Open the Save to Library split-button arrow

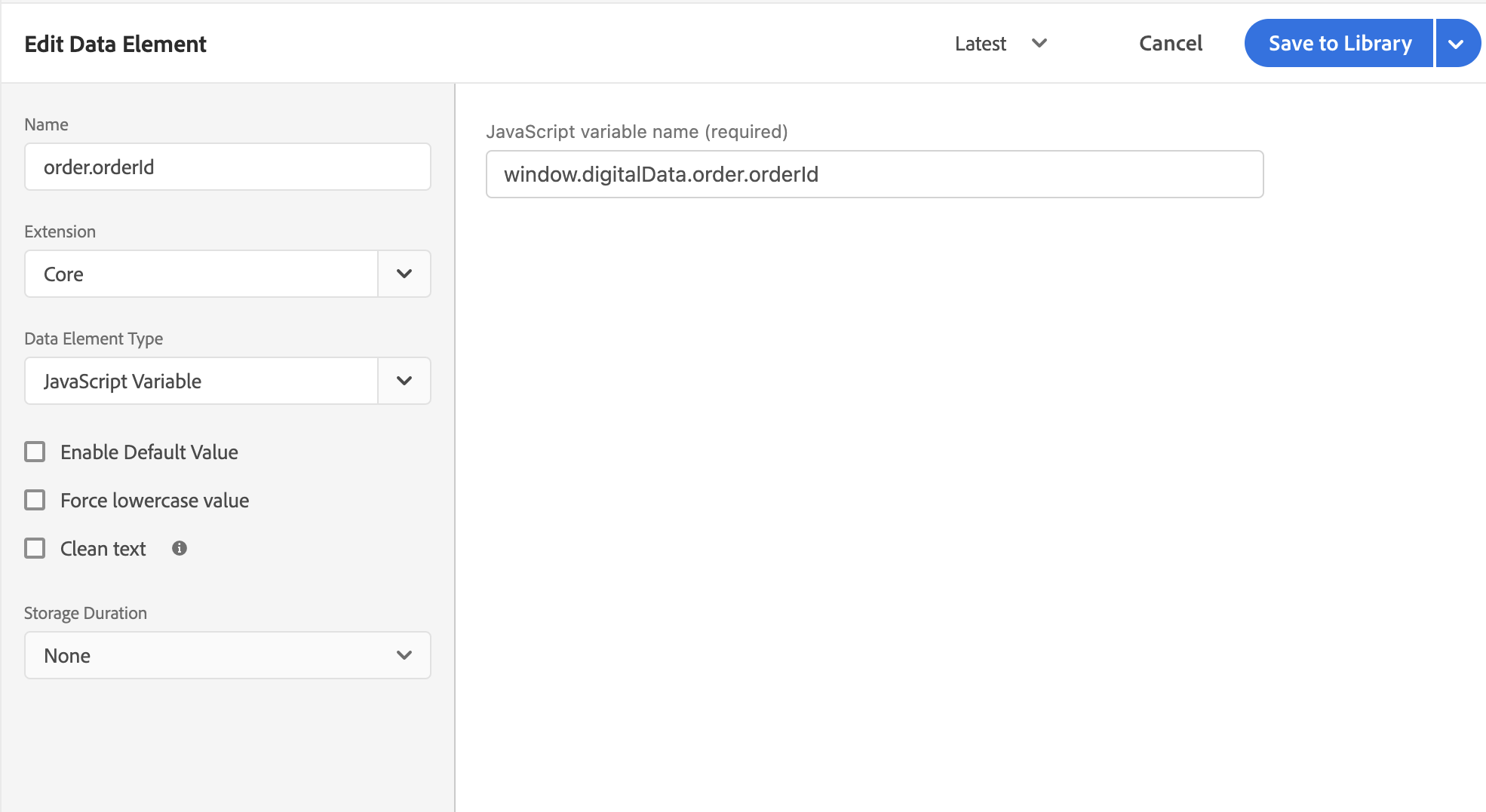1457,44
